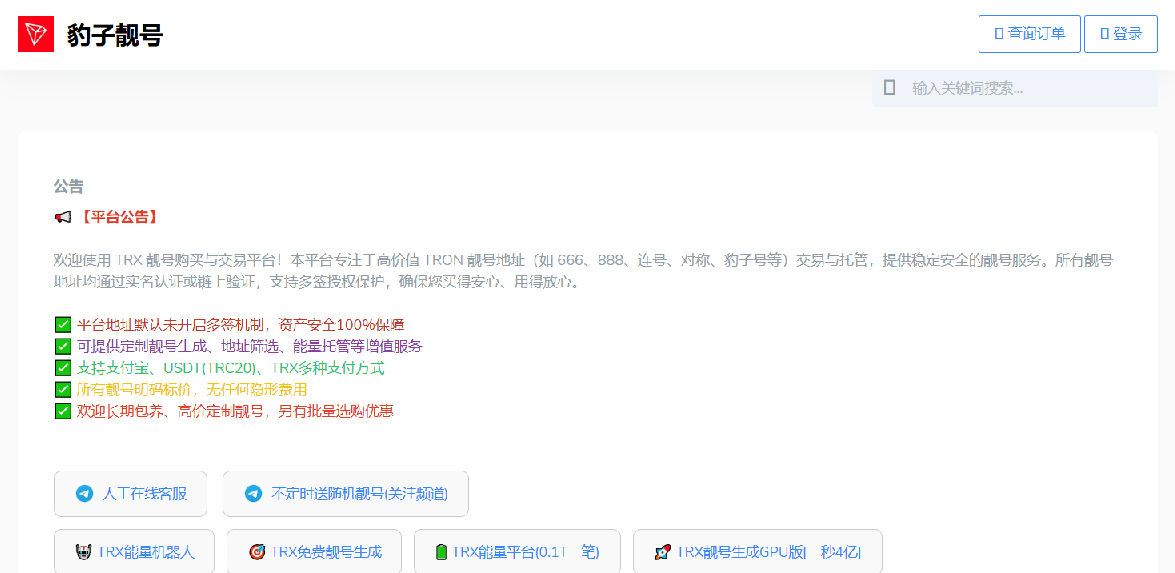
Task: Click the welcome paragraph starting 欢迎使用 TRX
Action: pyautogui.click(x=583, y=271)
